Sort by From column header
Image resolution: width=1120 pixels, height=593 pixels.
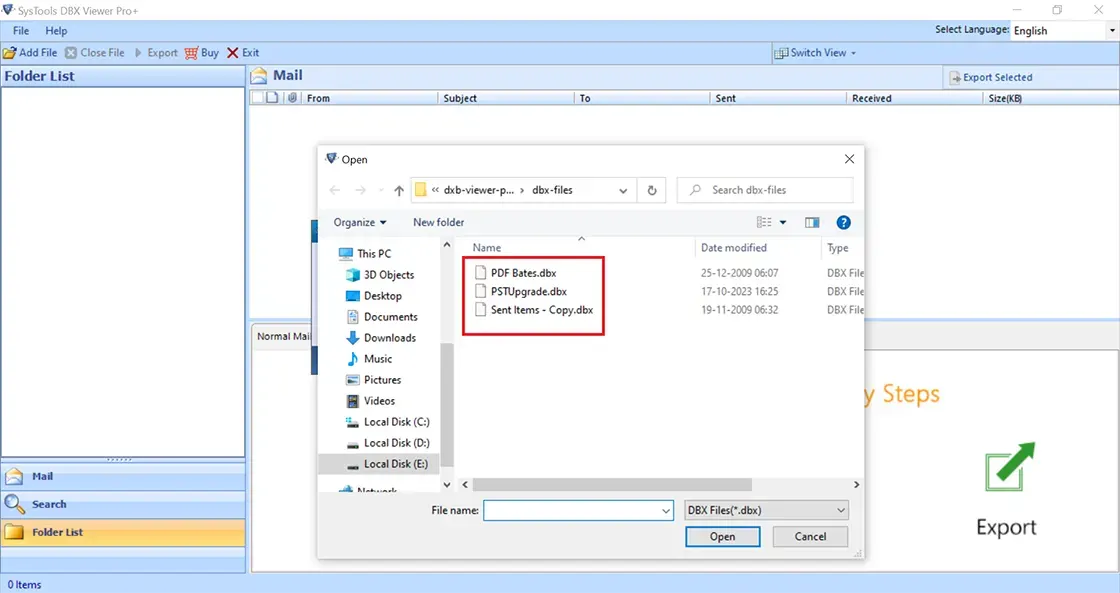(369, 98)
